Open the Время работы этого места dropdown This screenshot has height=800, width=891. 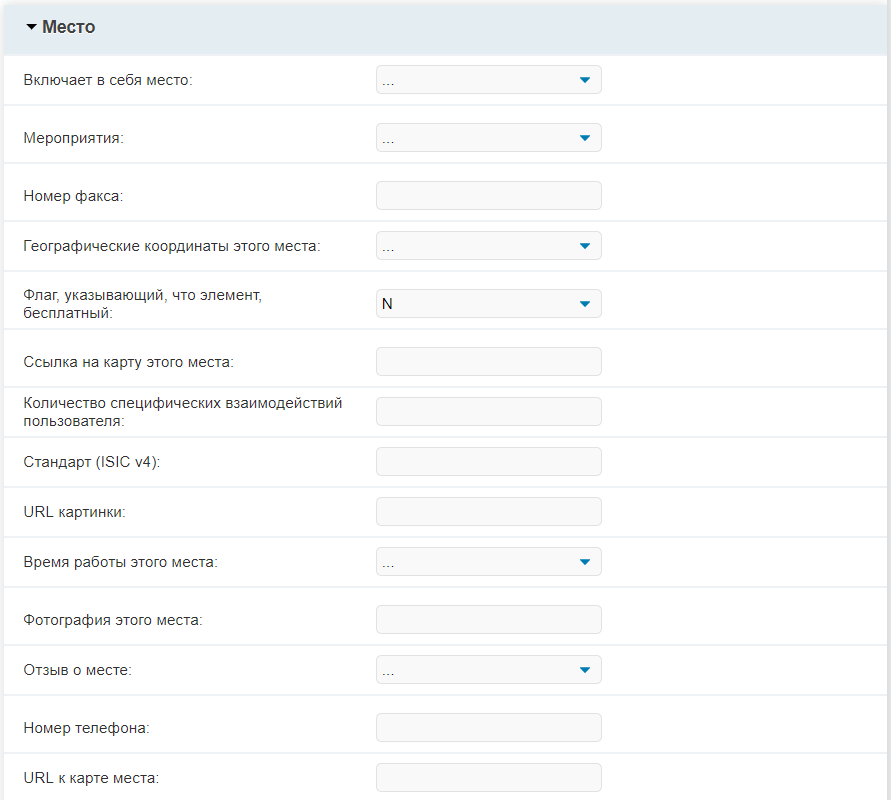(489, 561)
